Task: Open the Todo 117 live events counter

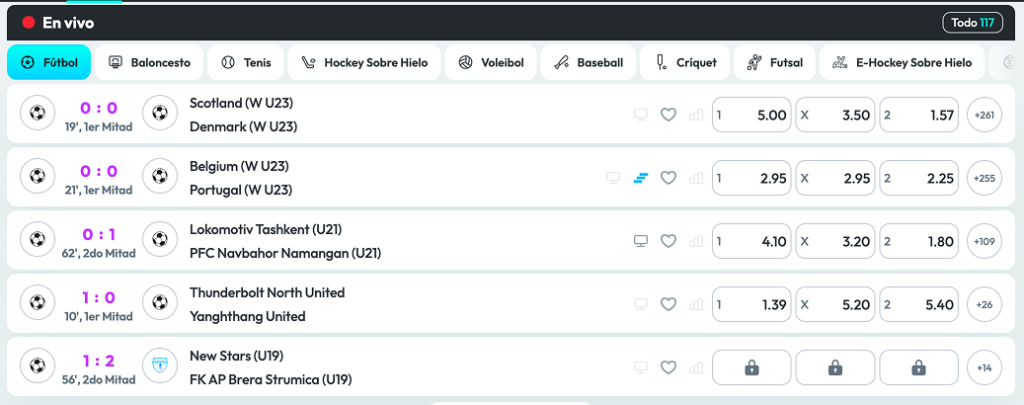Action: pos(971,22)
